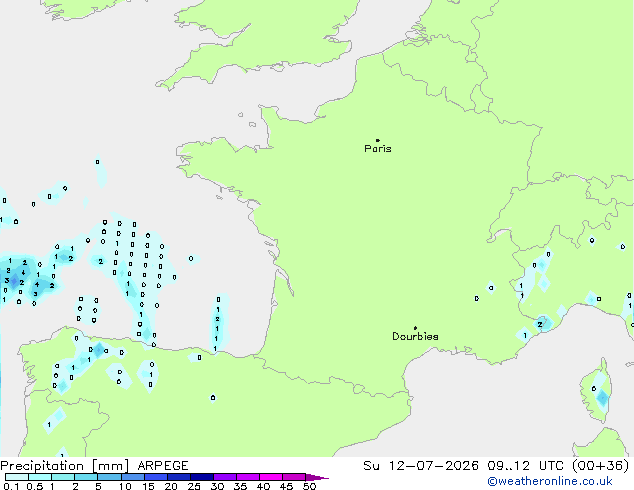
Task: Click the weatheronline.co.uk copyright link
Action: [550, 481]
